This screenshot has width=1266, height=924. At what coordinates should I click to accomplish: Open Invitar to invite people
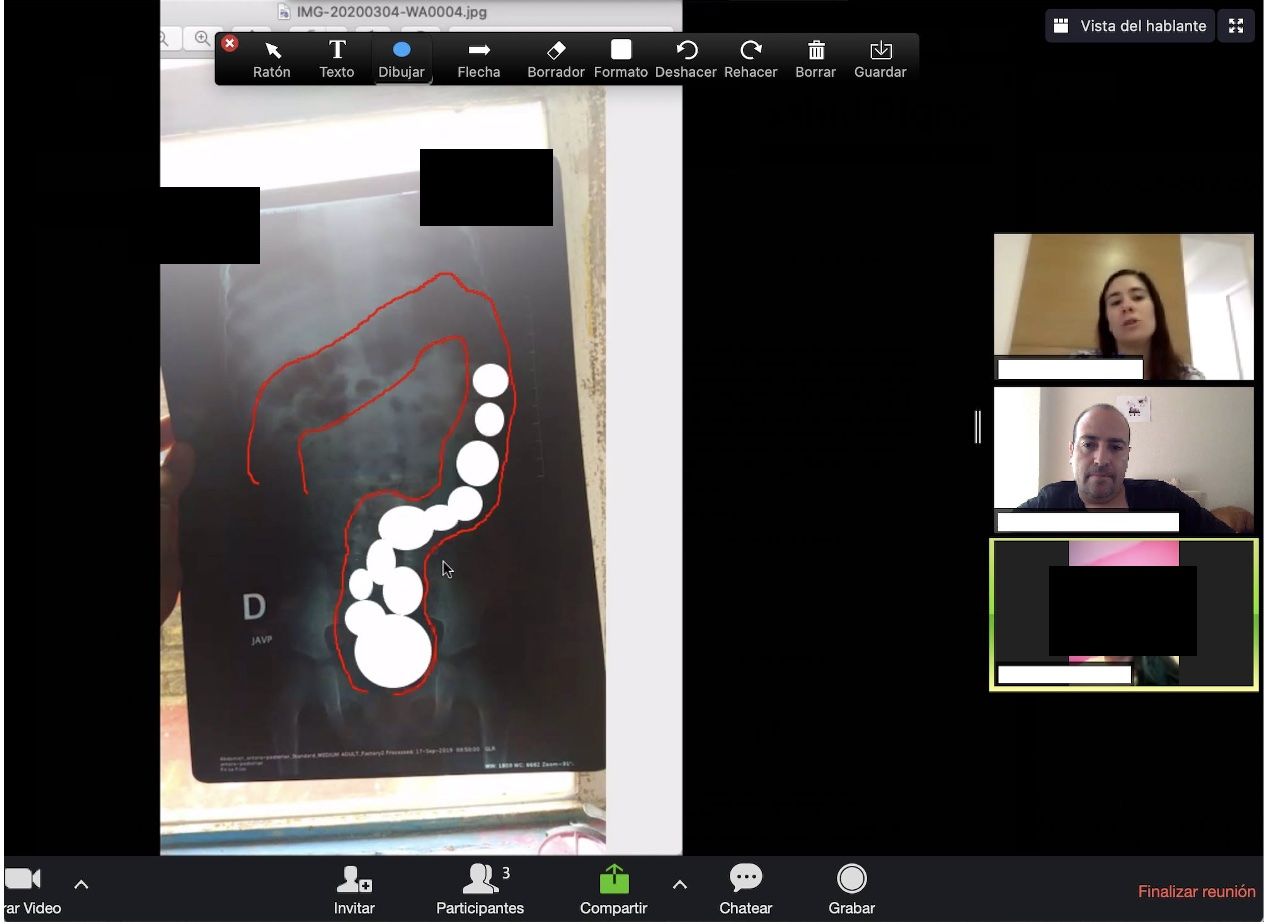coord(354,891)
